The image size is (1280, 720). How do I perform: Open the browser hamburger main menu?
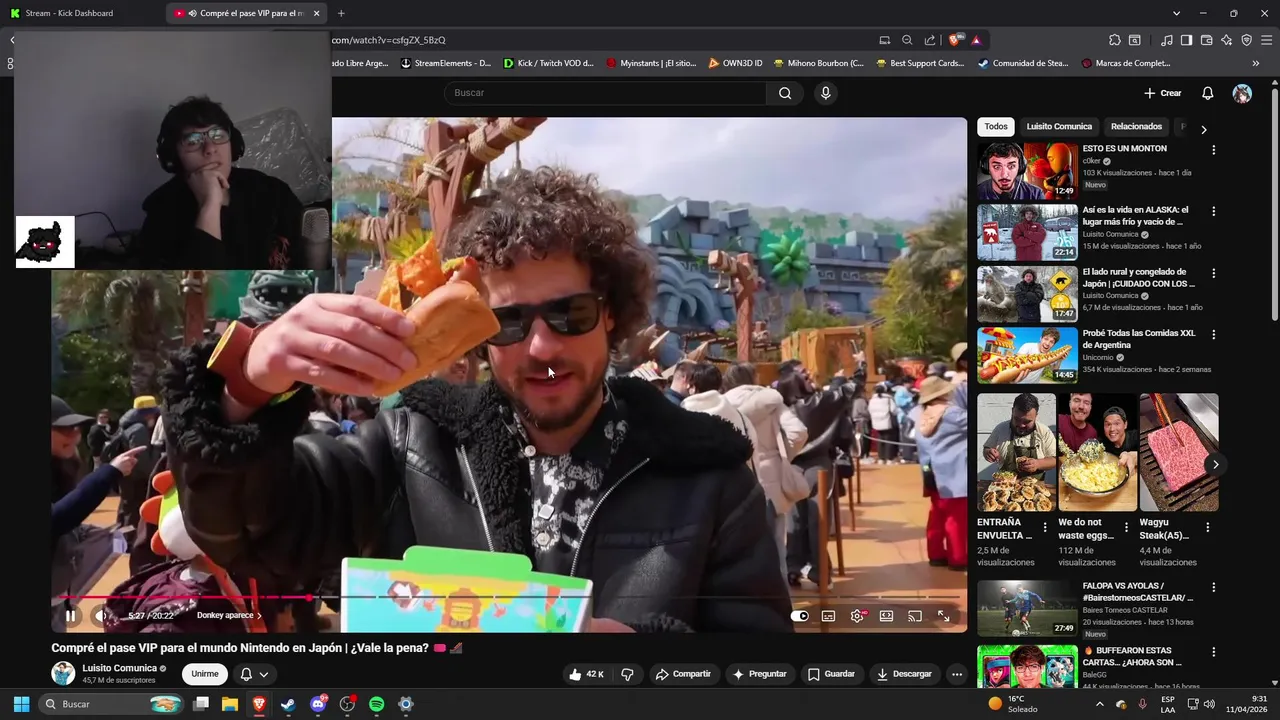[x=1268, y=40]
